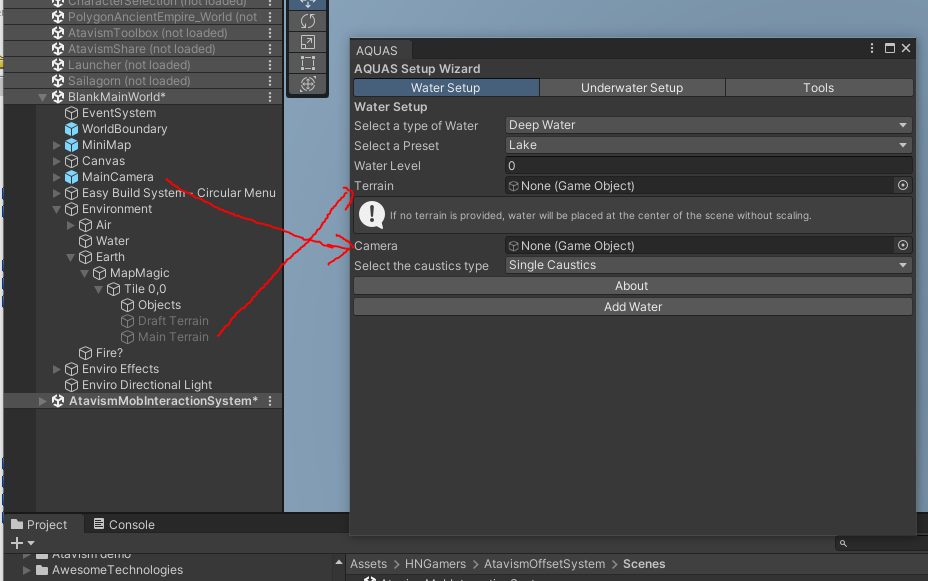Expand the Air object
Screen dimensions: 928x581
[x=70, y=225]
